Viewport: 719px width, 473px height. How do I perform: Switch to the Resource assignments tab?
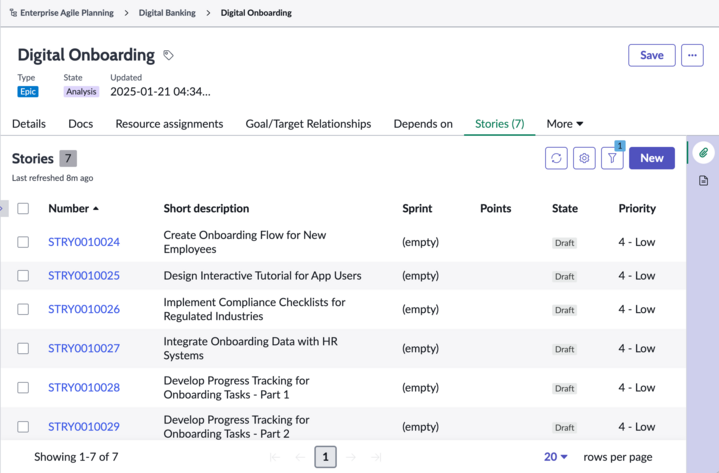pos(169,124)
